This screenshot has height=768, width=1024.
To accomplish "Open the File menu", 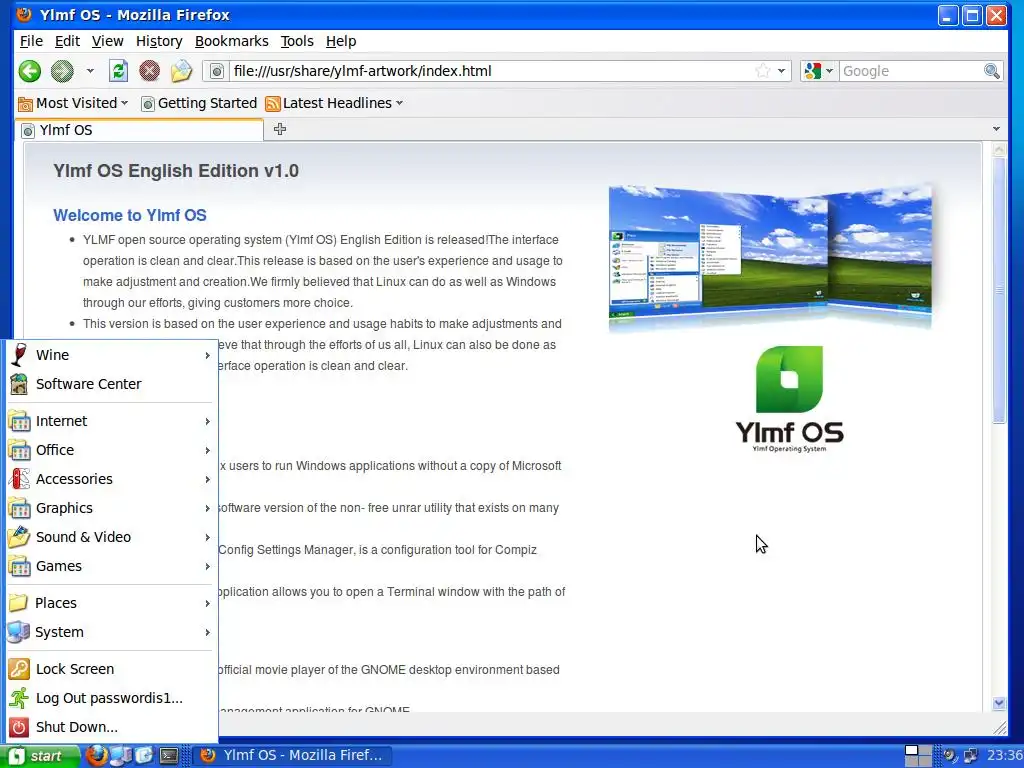I will [x=31, y=41].
